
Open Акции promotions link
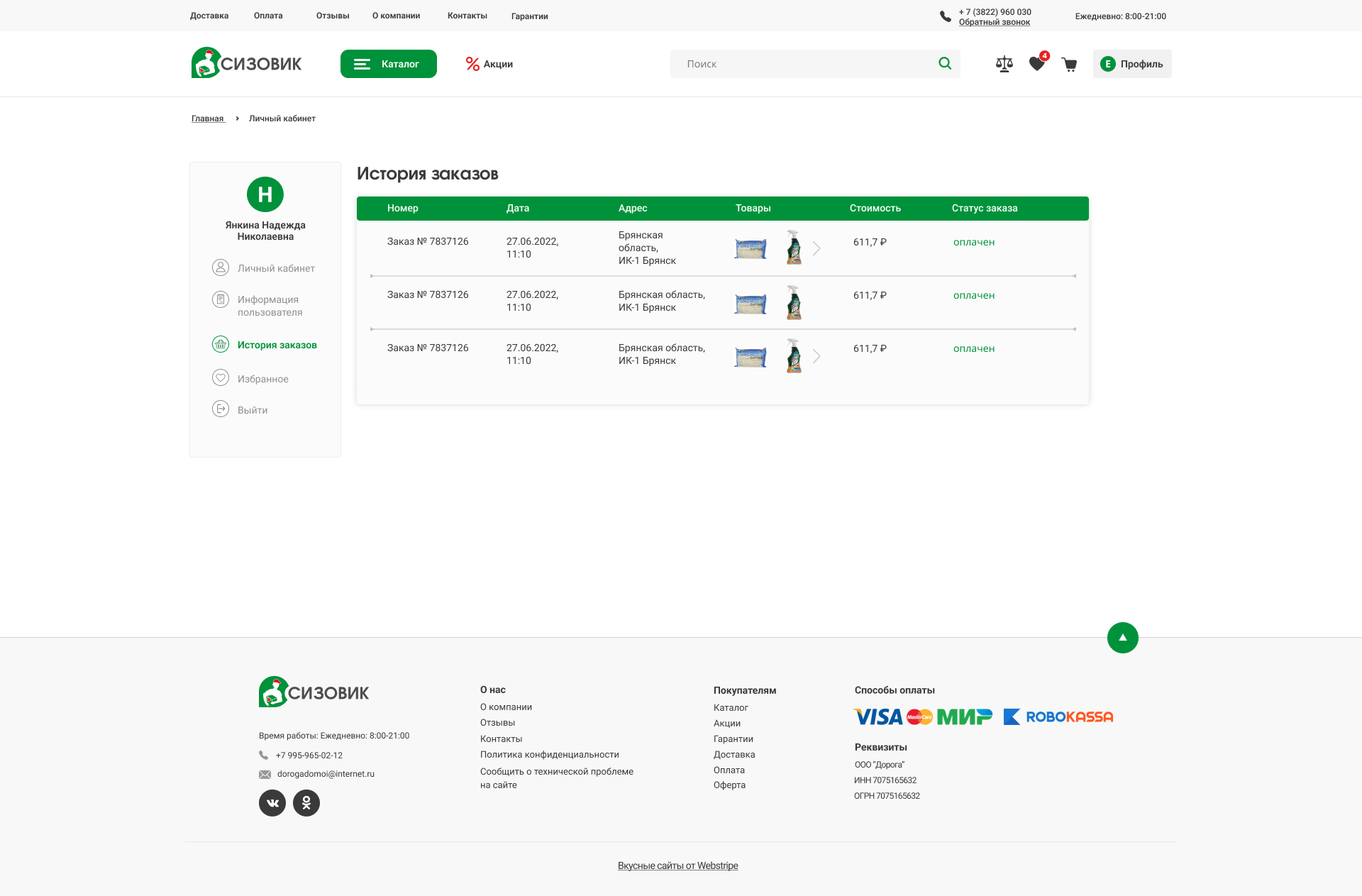coord(489,64)
